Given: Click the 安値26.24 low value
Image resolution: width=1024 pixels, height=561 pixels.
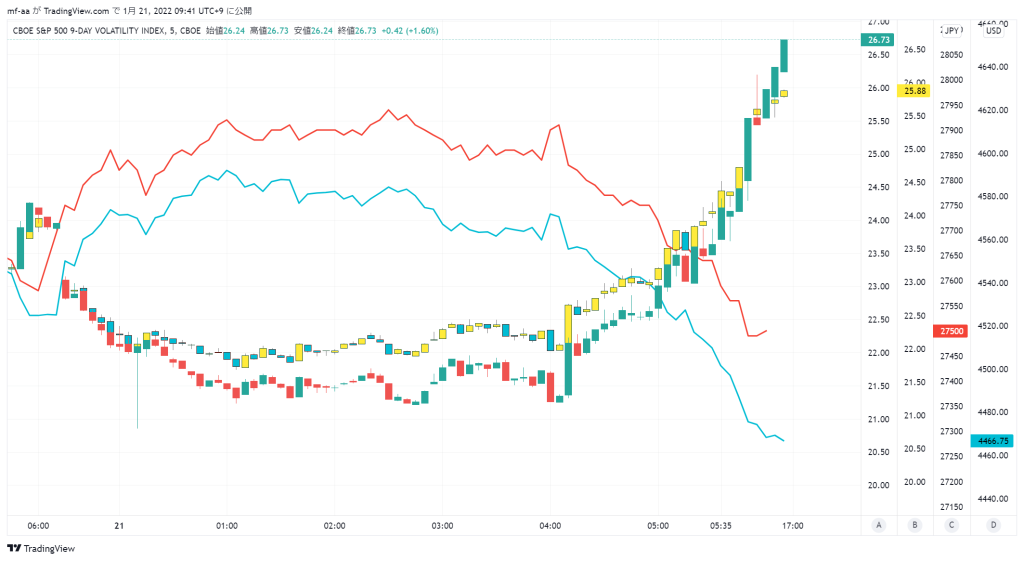Looking at the screenshot, I should (313, 31).
